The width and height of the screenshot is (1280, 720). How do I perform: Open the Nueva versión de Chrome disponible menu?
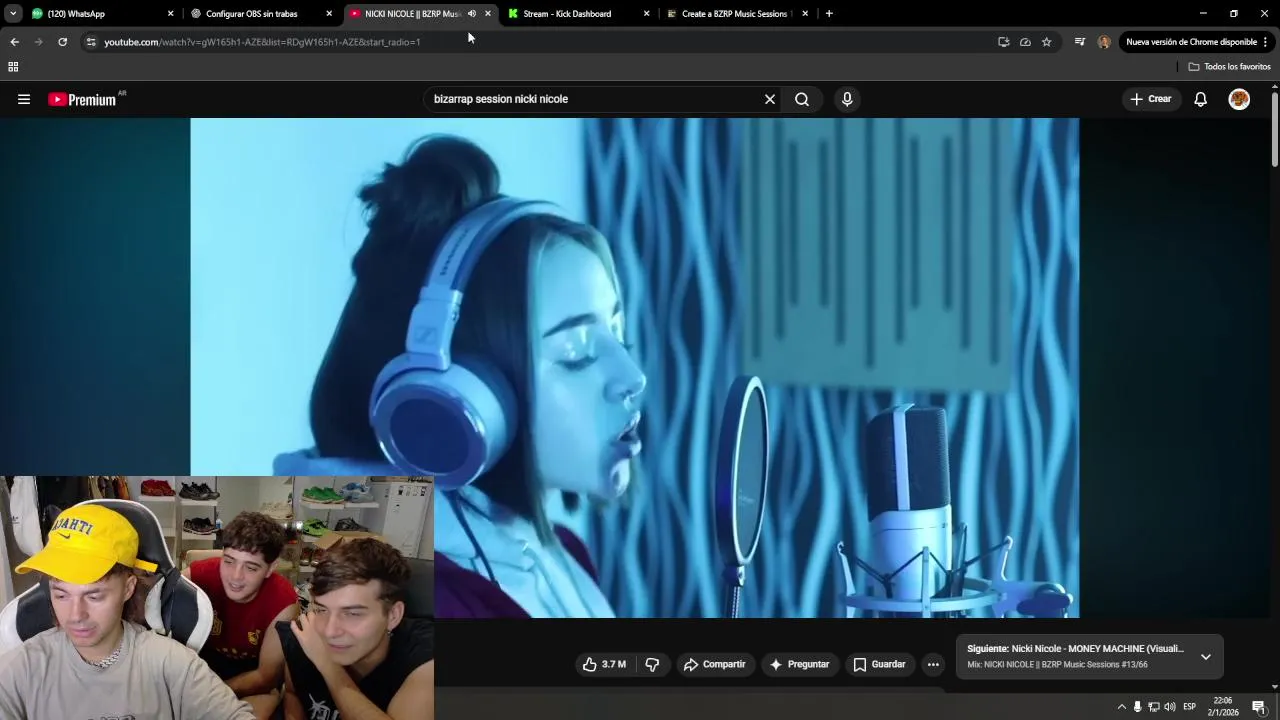pyautogui.click(x=1196, y=42)
